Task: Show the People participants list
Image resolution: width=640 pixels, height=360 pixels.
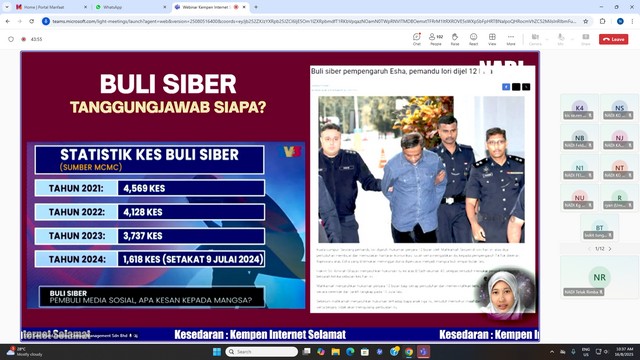Action: 436,39
